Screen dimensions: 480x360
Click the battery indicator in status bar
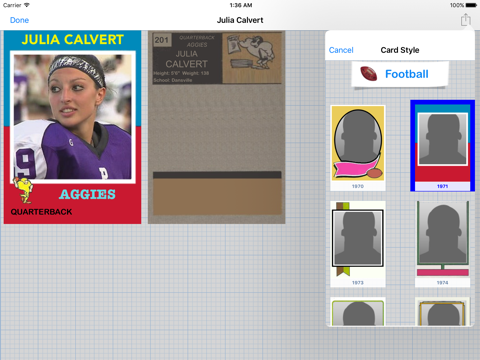click(471, 5)
